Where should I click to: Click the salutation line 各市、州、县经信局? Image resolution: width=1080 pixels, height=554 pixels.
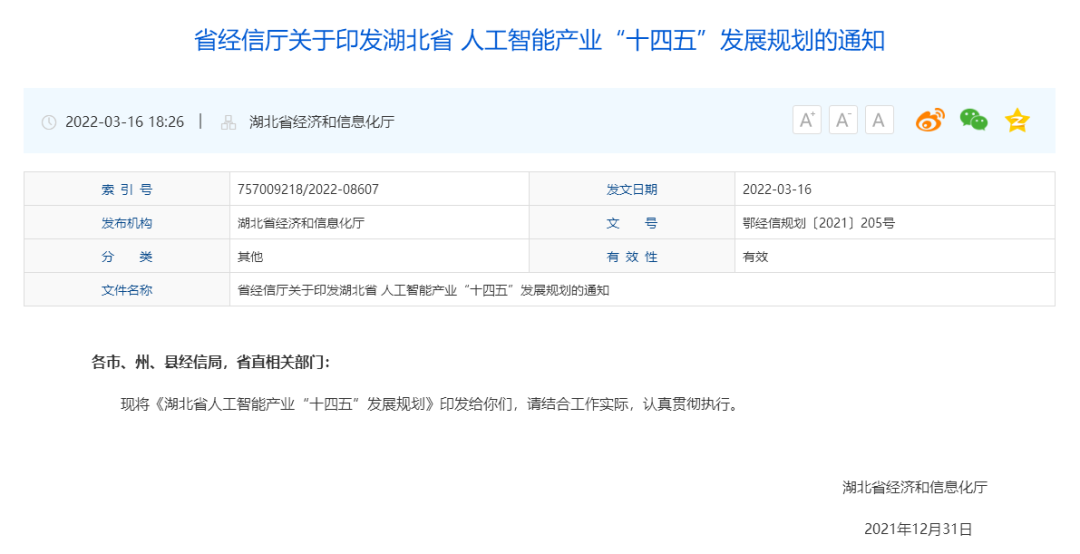210,361
